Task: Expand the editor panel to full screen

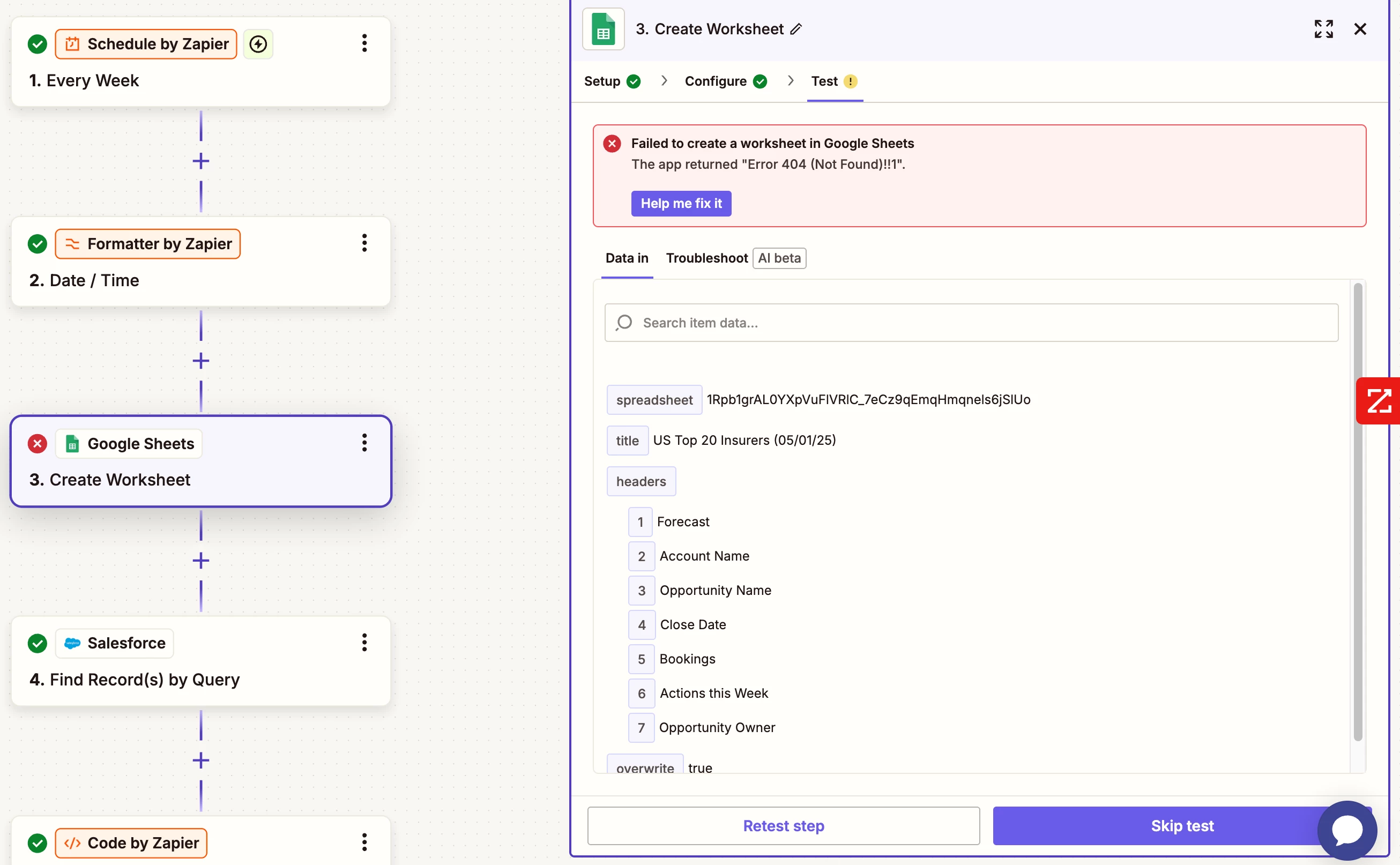Action: (1323, 29)
